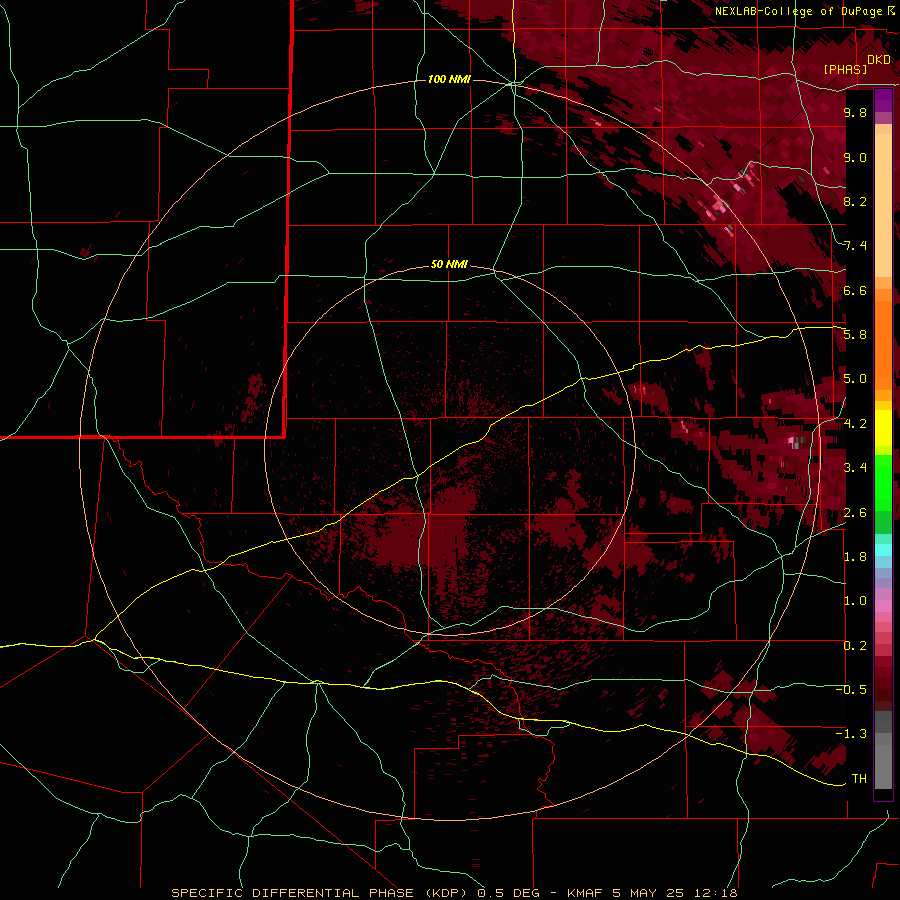Click the 6.6 scale value
900x900 pixels.
coord(855,290)
